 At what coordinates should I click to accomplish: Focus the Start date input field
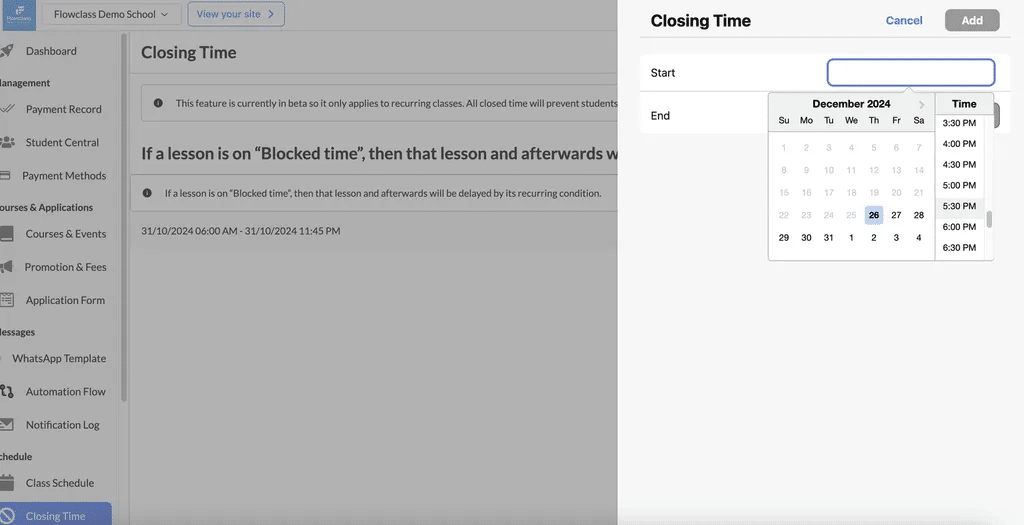910,72
